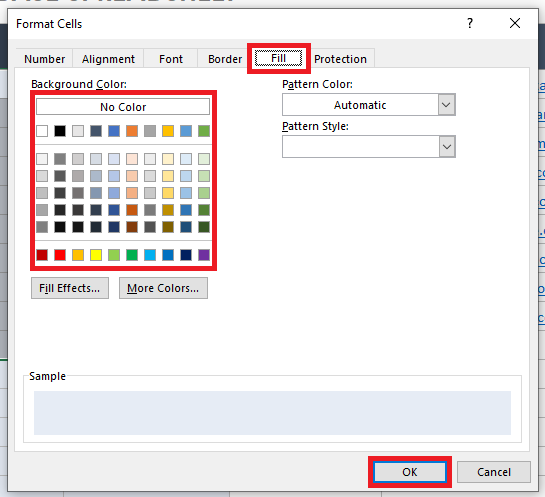Close the Format Cells dialog
545x497 pixels.
click(x=515, y=23)
